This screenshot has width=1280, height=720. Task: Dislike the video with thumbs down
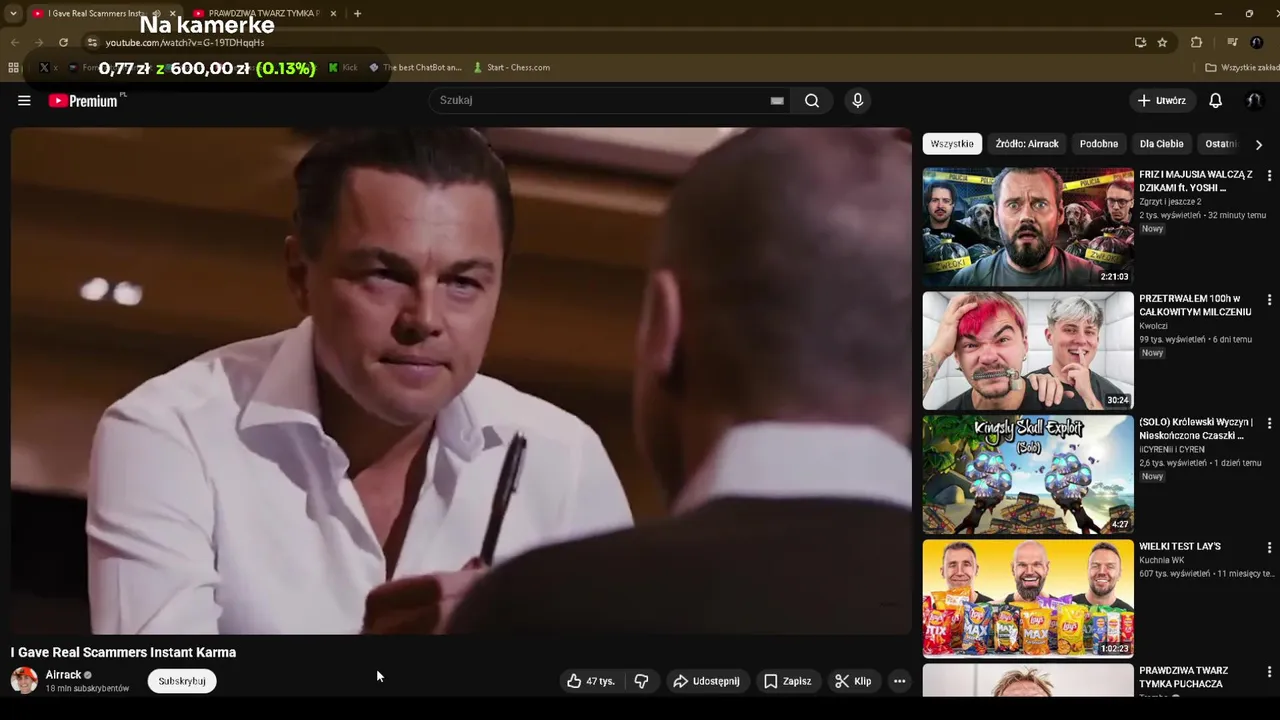(x=641, y=681)
